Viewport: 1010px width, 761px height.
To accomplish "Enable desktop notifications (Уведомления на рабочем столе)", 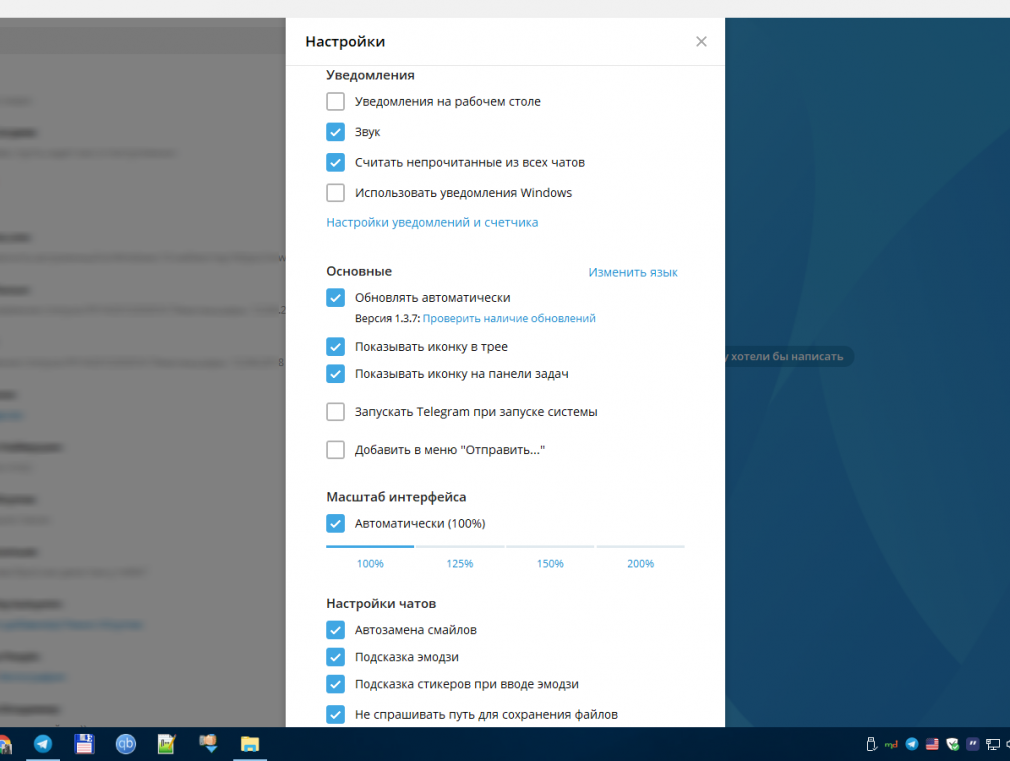I will [336, 101].
